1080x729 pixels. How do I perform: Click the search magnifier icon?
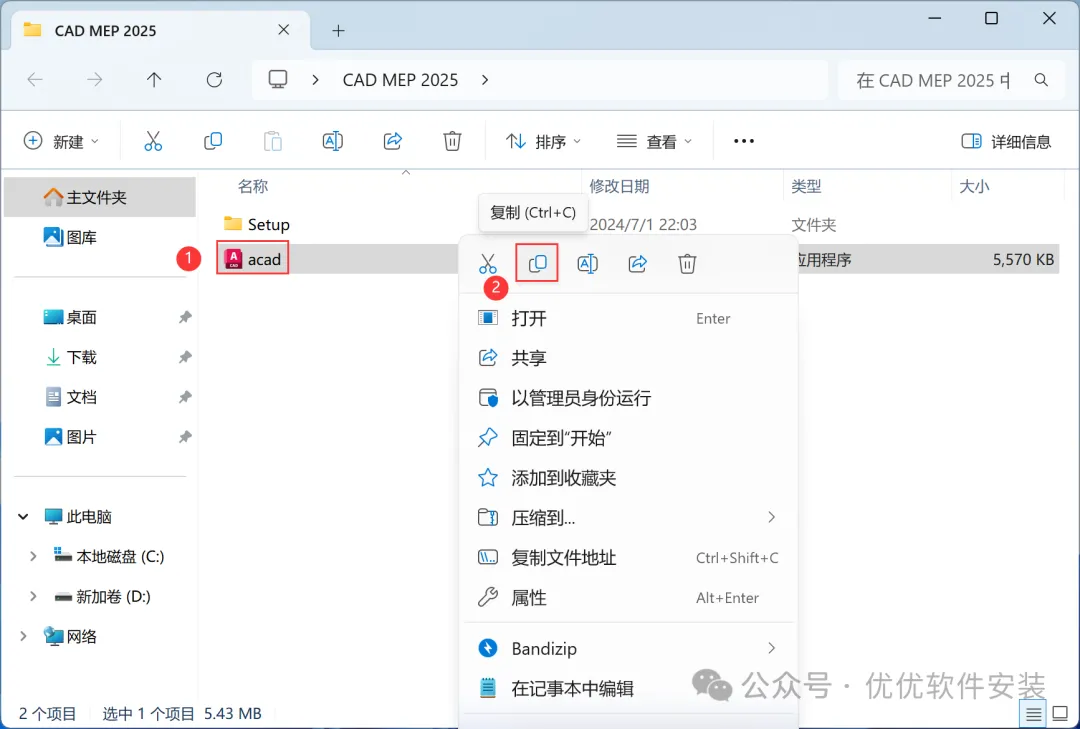1041,80
